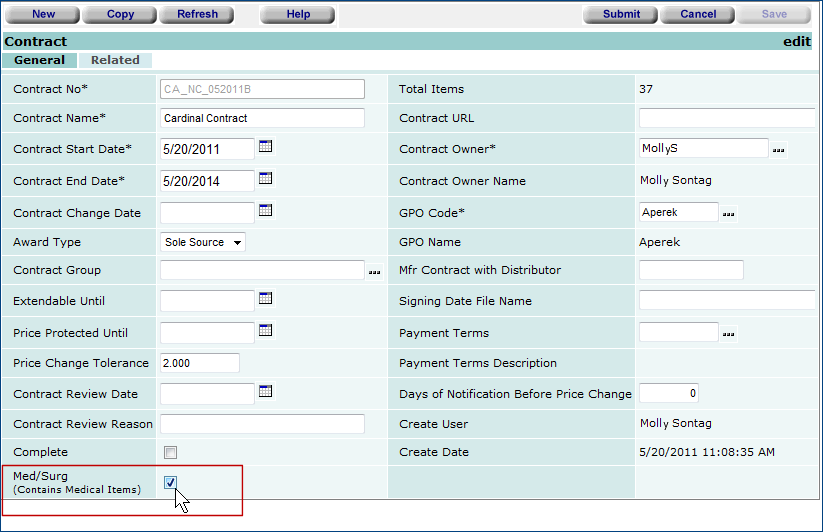823x532 pixels.
Task: Select the General tab
Action: (x=40, y=60)
